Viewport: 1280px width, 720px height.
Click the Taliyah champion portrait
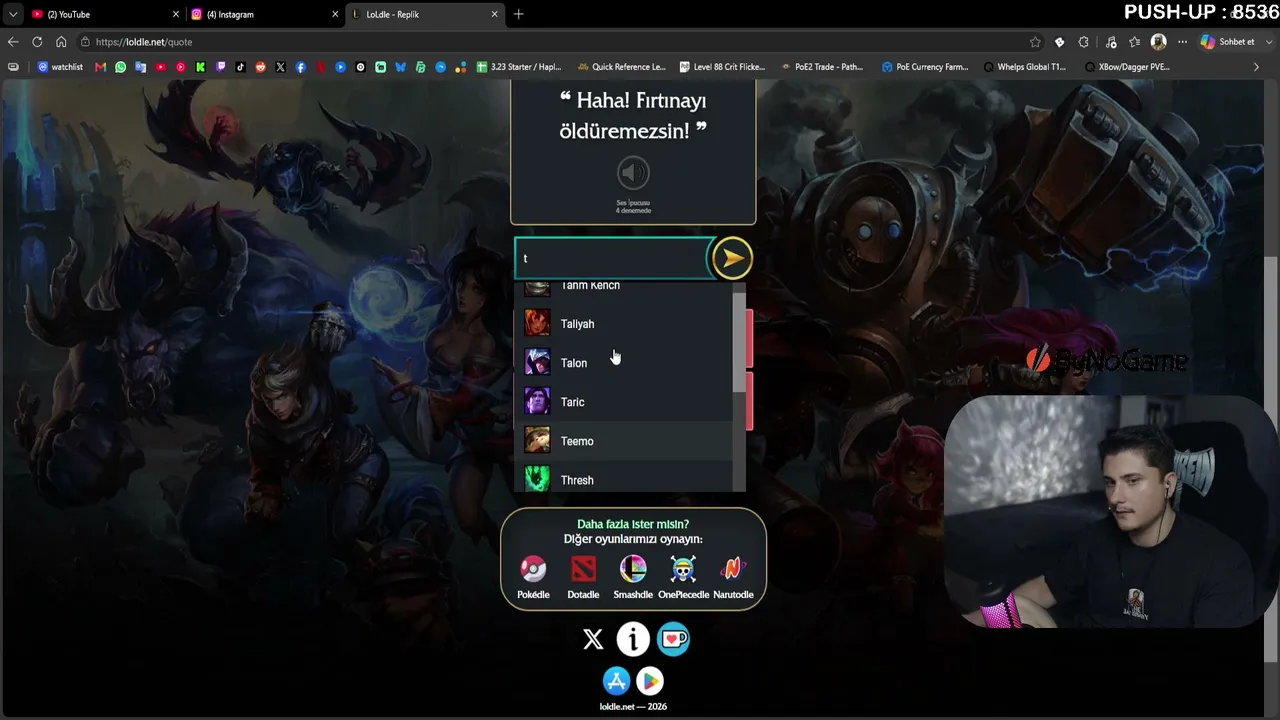[537, 323]
